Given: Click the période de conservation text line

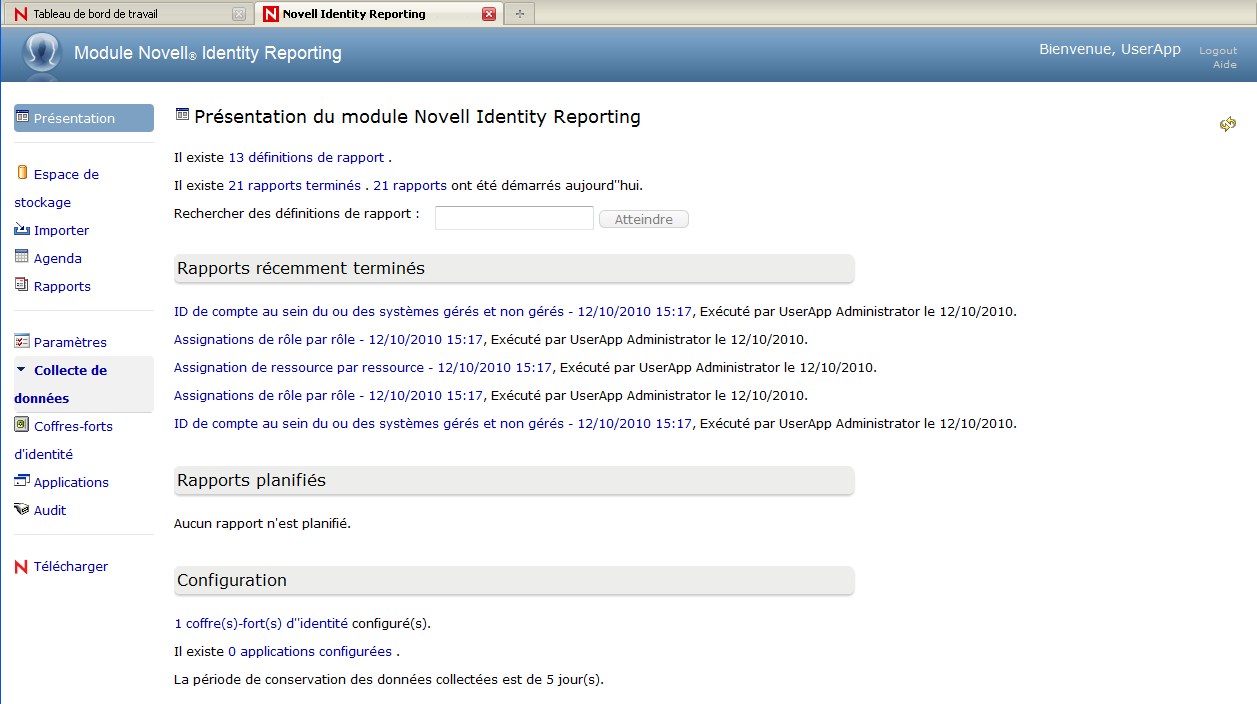Looking at the screenshot, I should 389,679.
